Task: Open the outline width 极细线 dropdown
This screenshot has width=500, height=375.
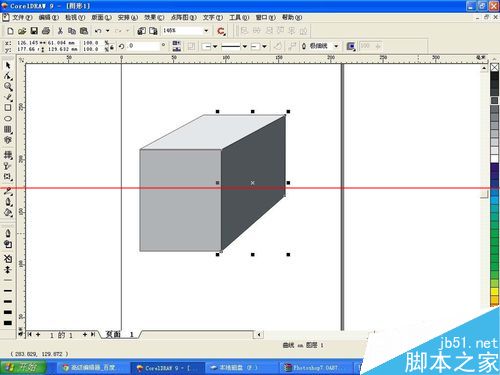Action: click(x=336, y=46)
